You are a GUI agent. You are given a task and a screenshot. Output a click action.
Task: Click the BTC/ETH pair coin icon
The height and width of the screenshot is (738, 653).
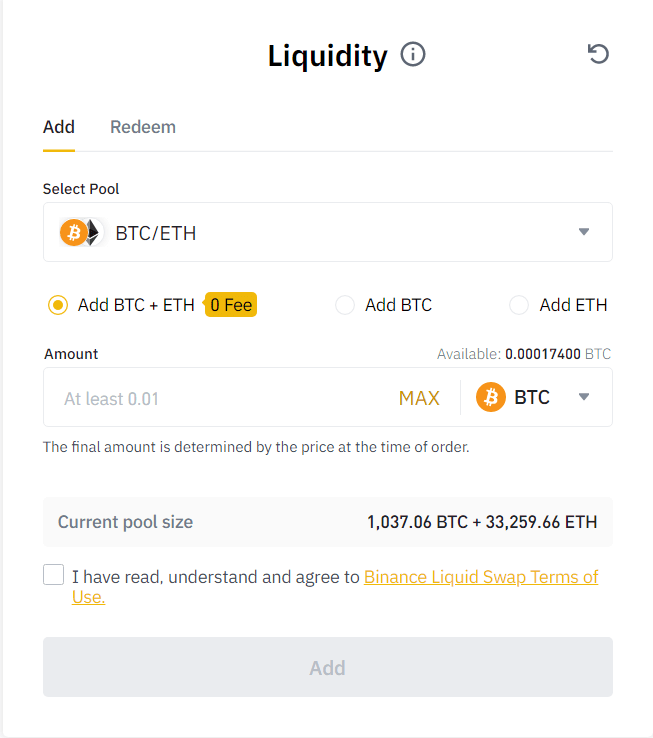(81, 232)
